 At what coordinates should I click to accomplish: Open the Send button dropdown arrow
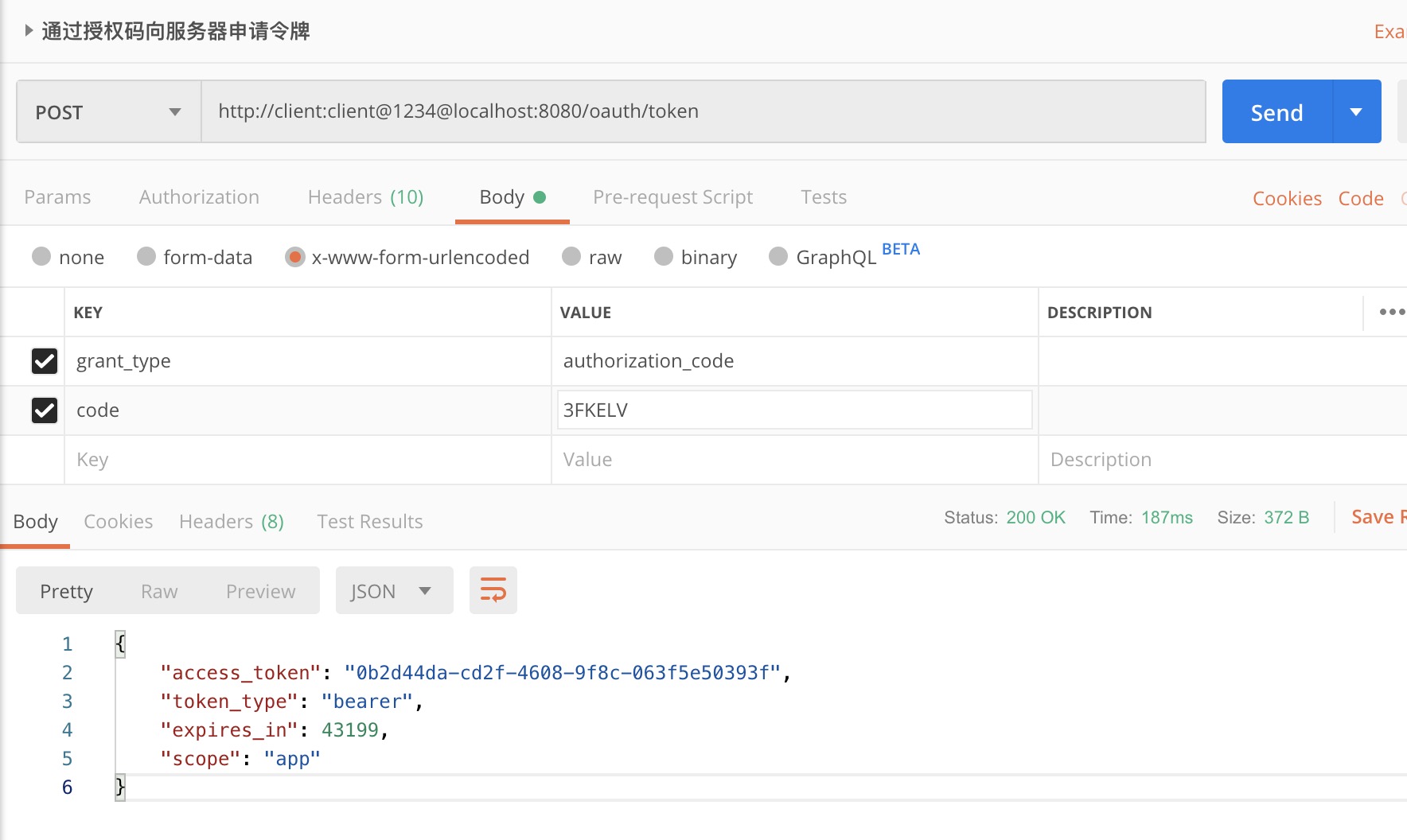pyautogui.click(x=1357, y=111)
